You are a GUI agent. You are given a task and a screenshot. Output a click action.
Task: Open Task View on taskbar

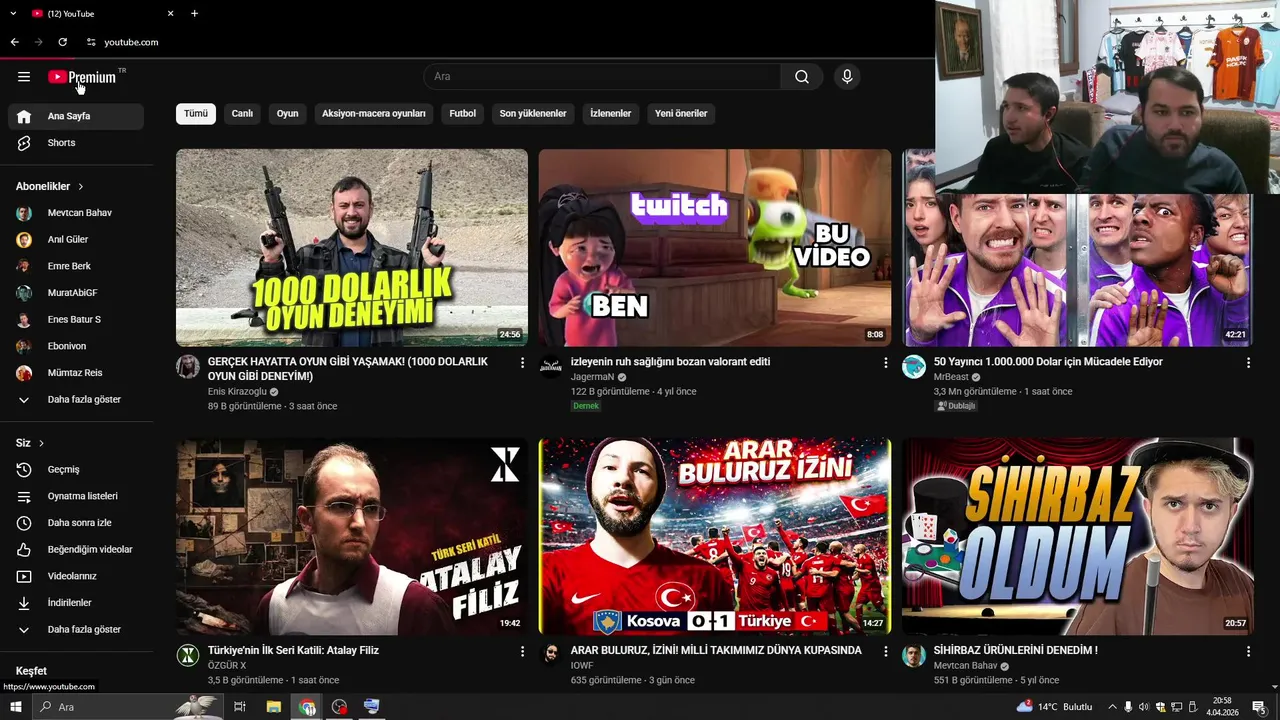click(x=240, y=707)
